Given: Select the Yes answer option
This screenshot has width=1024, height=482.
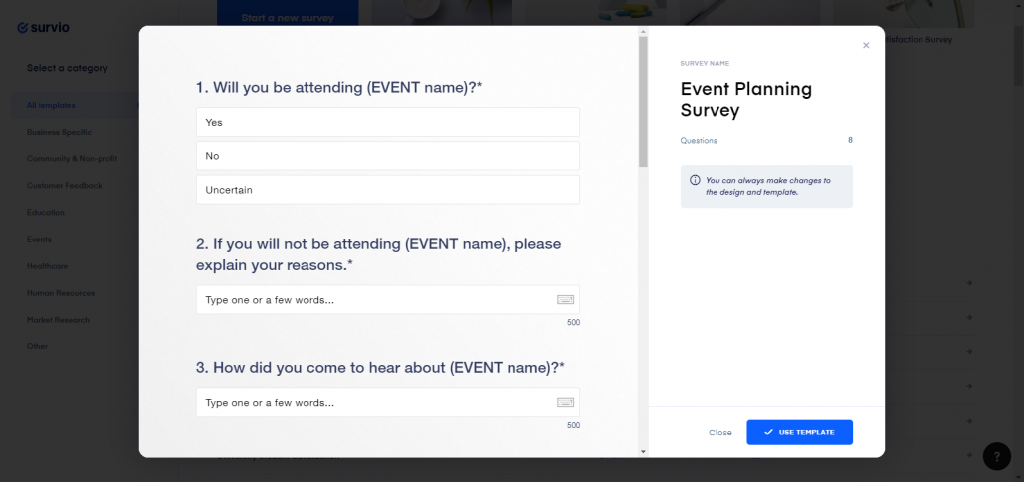Looking at the screenshot, I should pos(387,122).
